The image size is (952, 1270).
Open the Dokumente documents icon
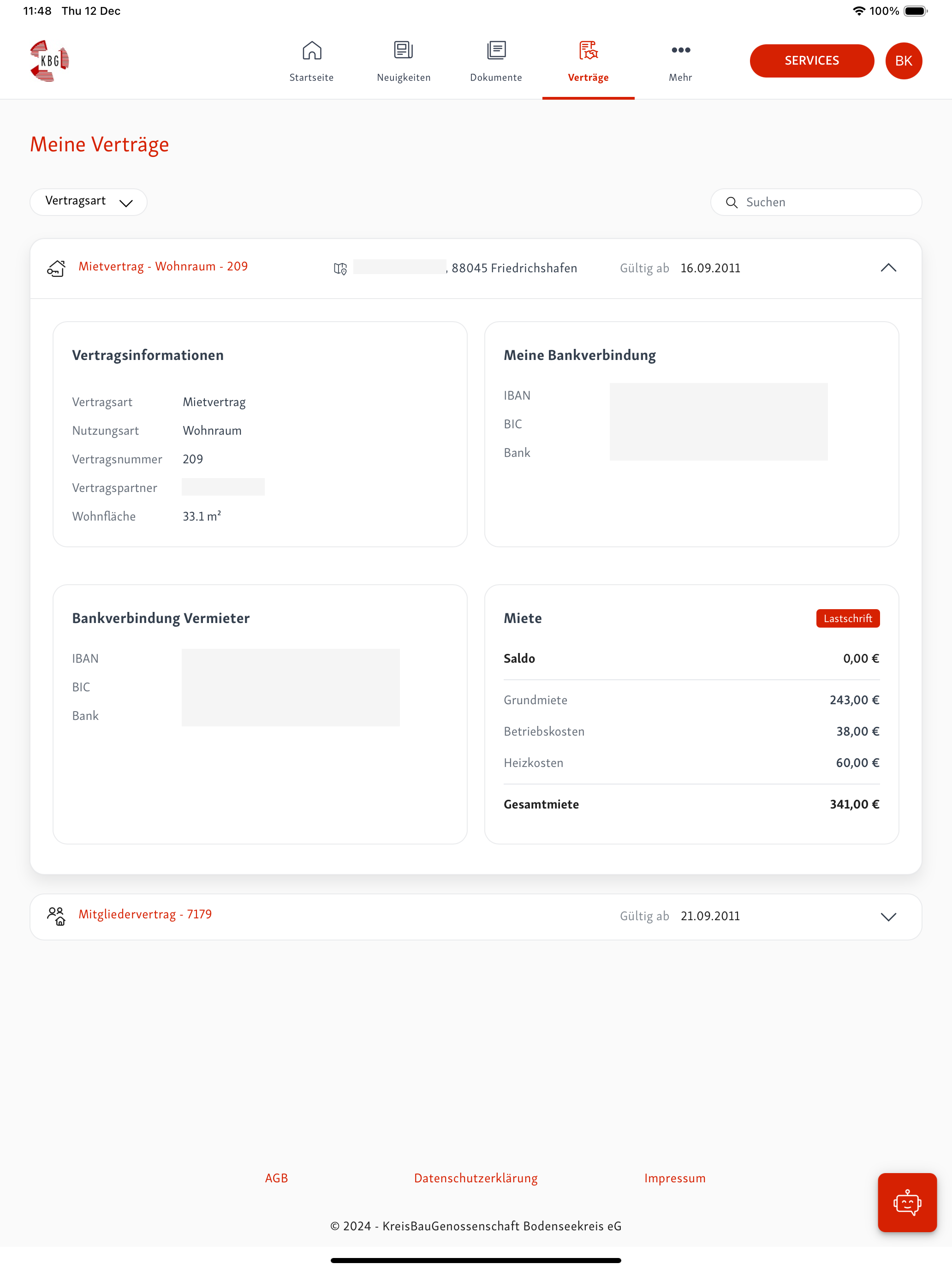coord(496,50)
